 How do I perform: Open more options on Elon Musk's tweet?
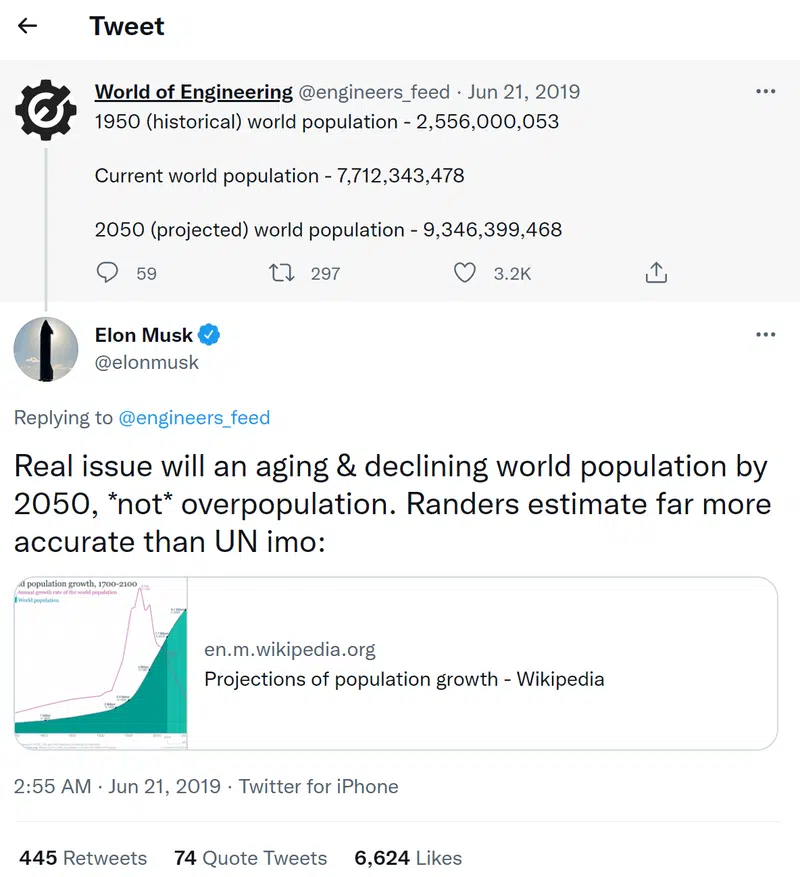pyautogui.click(x=765, y=334)
